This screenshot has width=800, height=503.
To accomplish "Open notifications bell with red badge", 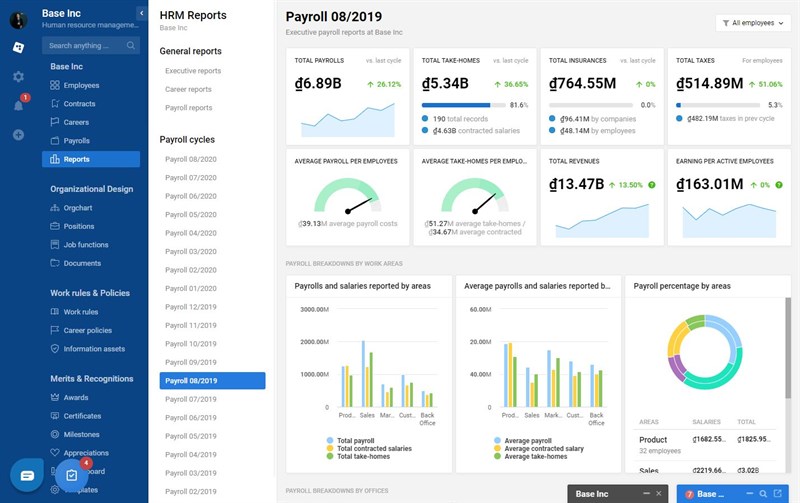I will [x=18, y=104].
